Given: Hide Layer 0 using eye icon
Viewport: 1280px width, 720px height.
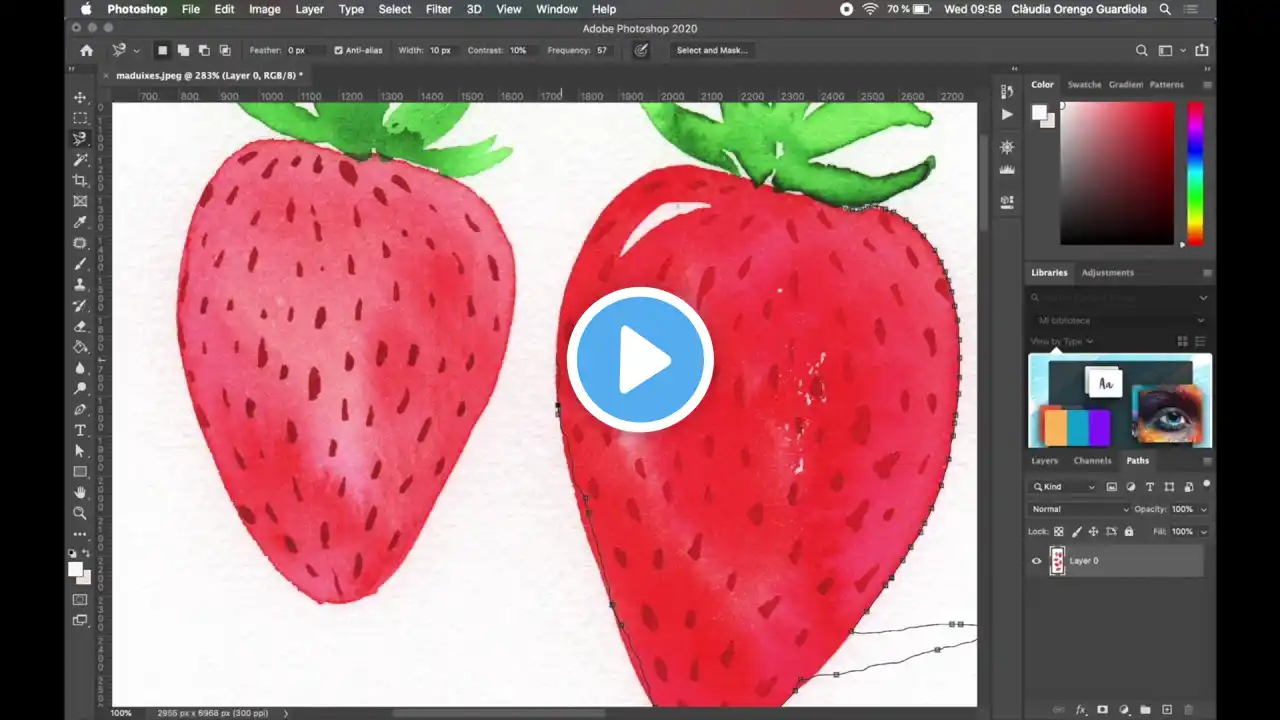Looking at the screenshot, I should (x=1036, y=561).
